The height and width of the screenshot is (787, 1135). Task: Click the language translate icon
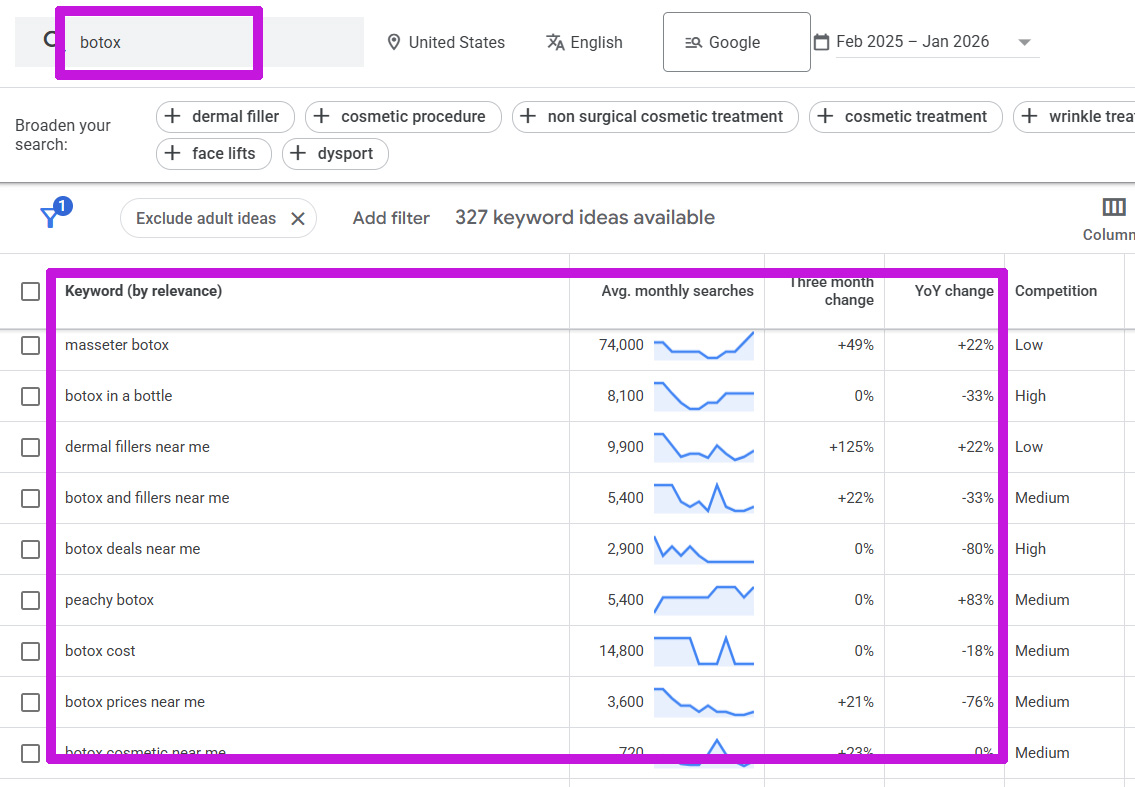click(x=556, y=42)
